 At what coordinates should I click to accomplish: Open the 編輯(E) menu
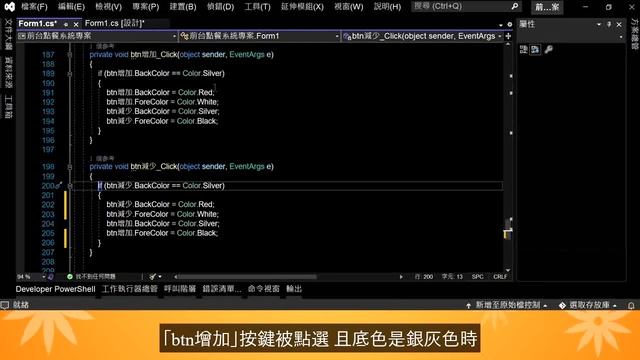pos(71,7)
